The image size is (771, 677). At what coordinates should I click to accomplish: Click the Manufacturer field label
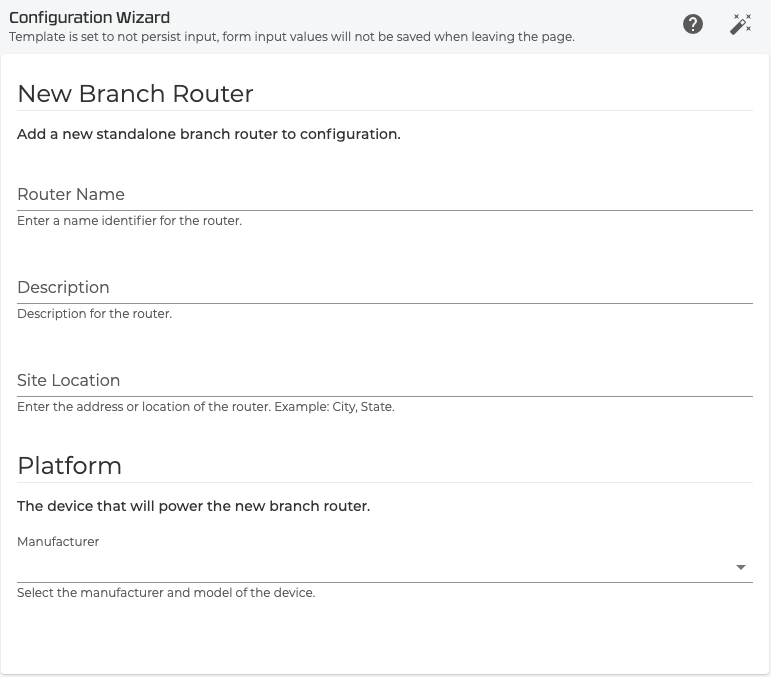(x=58, y=542)
